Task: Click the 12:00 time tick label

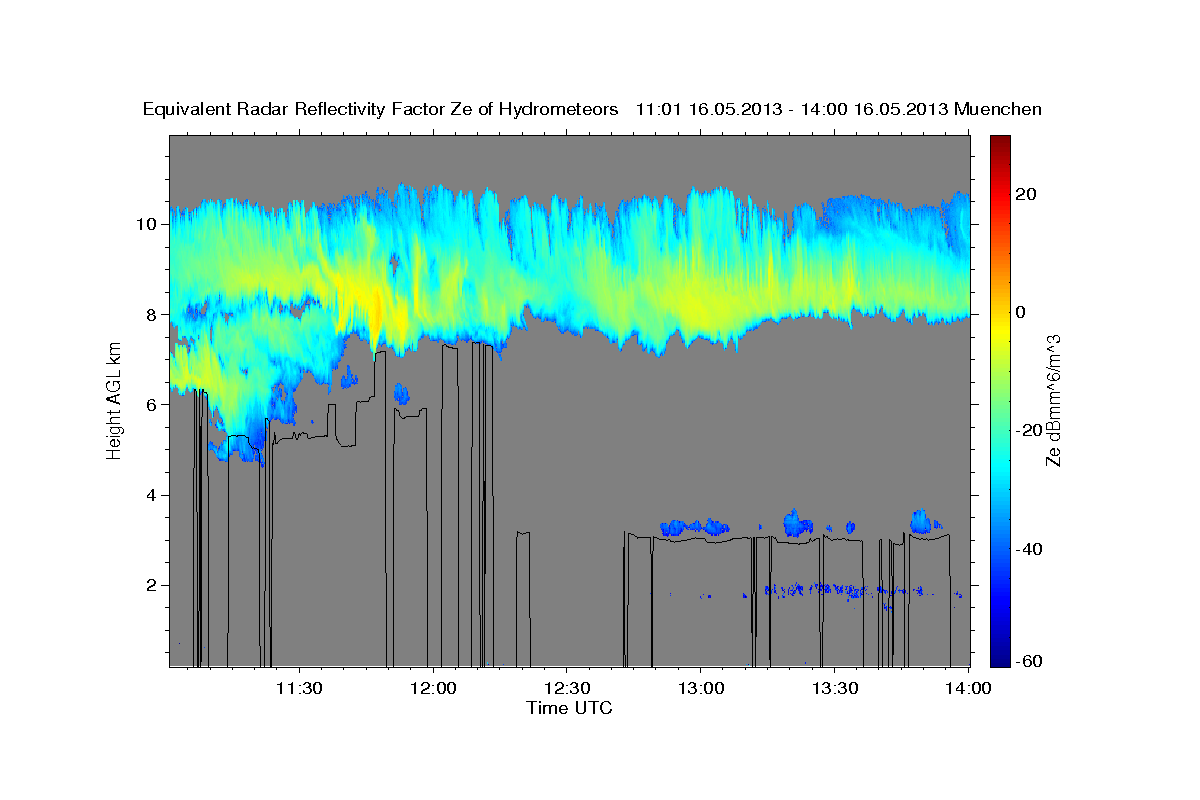Action: click(434, 688)
